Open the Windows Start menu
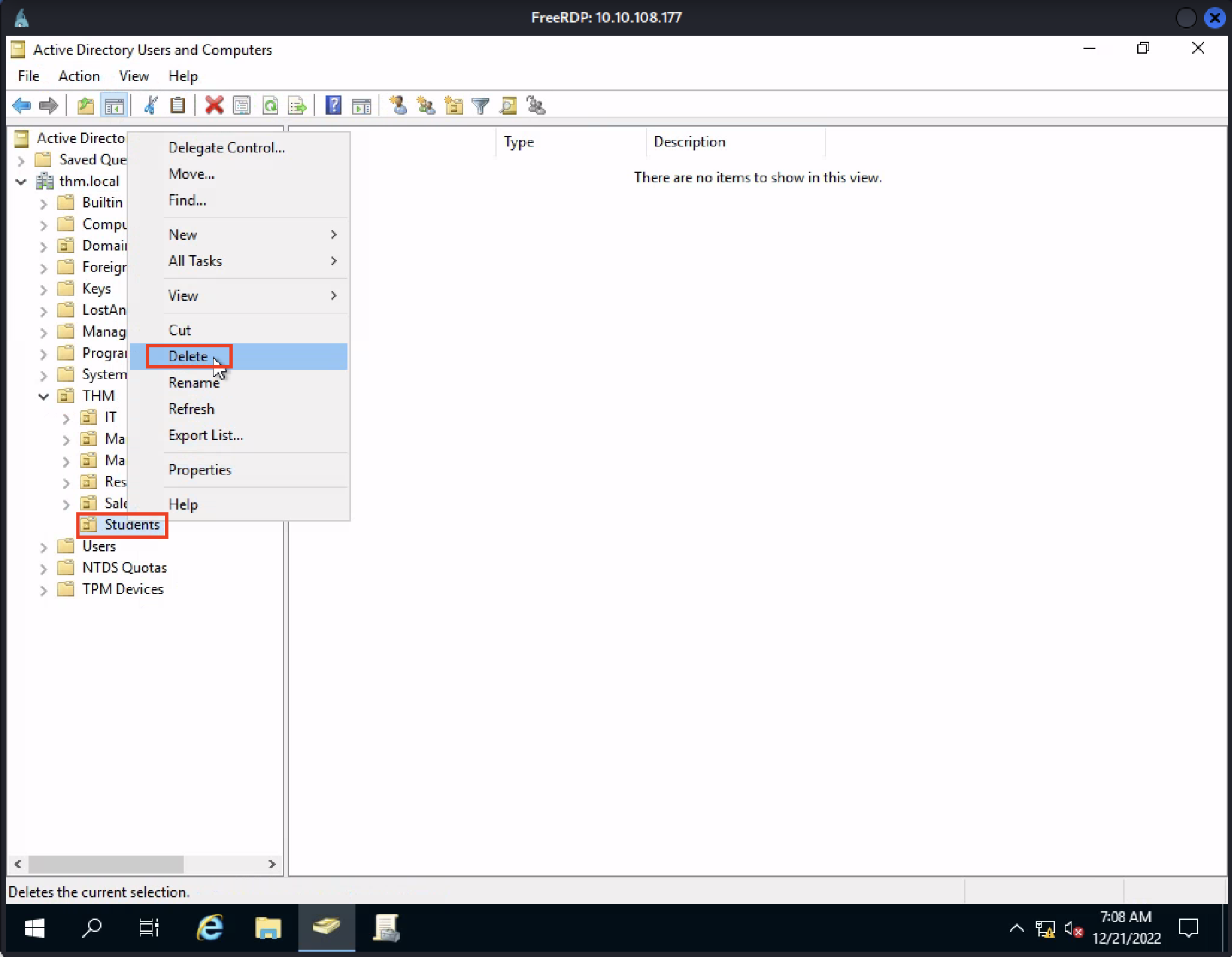This screenshot has width=1232, height=957. [x=34, y=928]
